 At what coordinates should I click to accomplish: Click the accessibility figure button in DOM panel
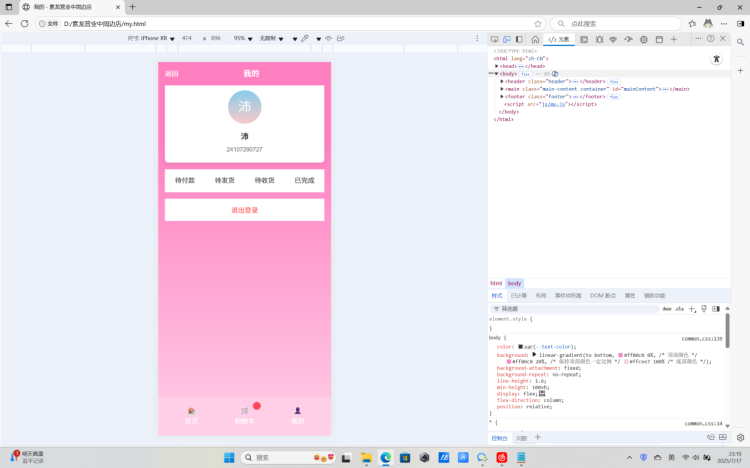[716, 59]
